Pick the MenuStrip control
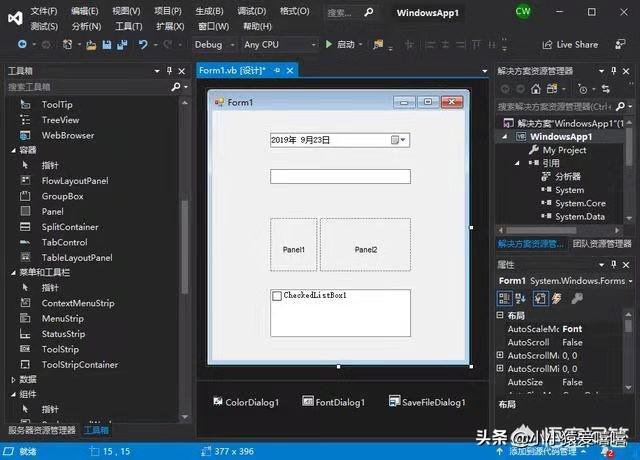 pos(62,318)
